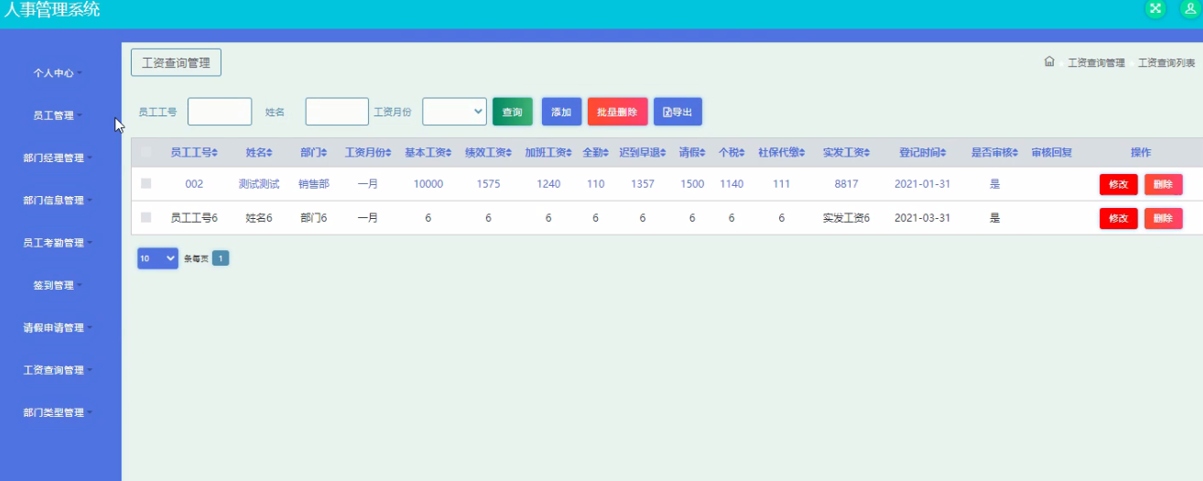The image size is (1203, 481).
Task: Click 修改 for row 员工工号6
Action: coord(1118,218)
